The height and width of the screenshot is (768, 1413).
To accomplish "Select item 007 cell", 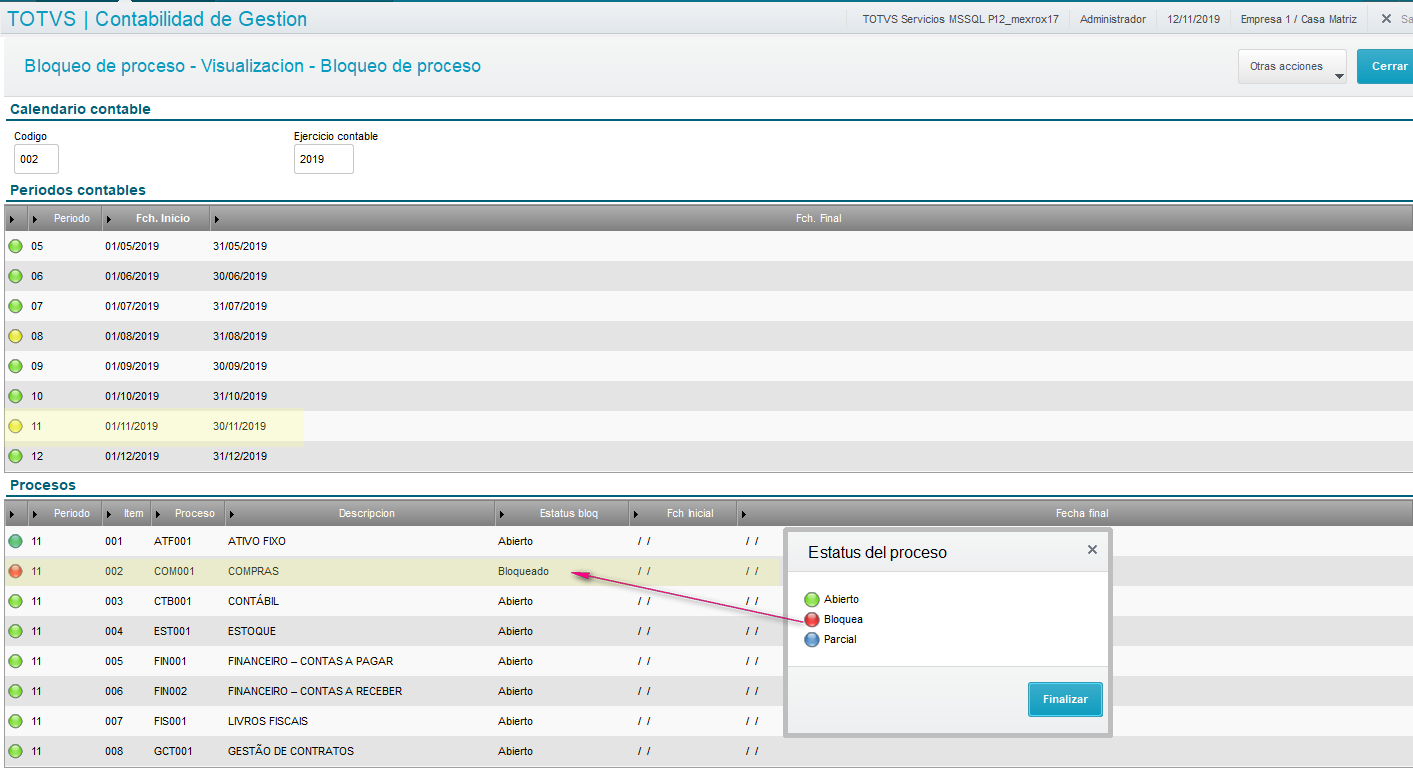I will coord(114,721).
